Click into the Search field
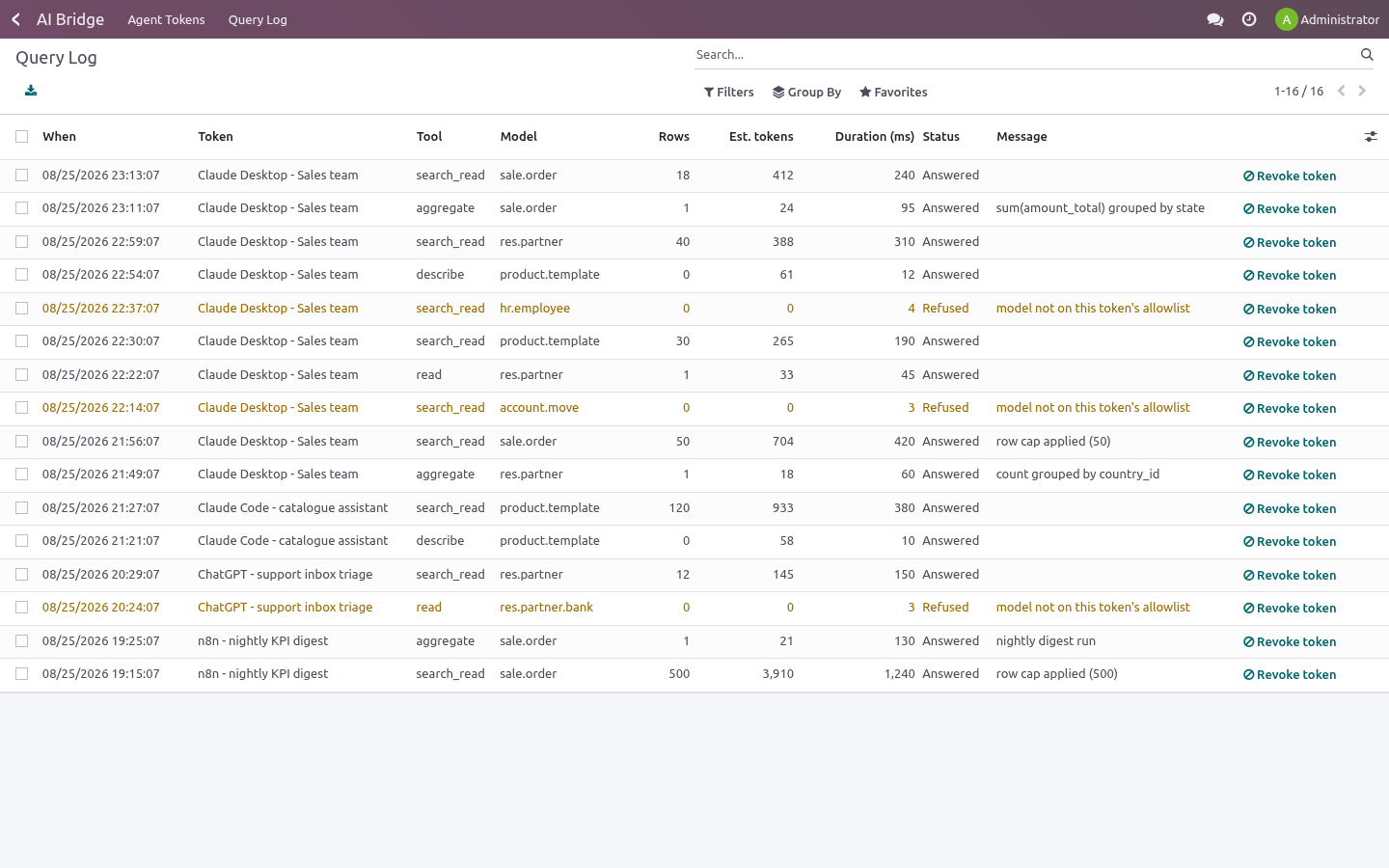This screenshot has height=868, width=1389. click(x=1024, y=55)
